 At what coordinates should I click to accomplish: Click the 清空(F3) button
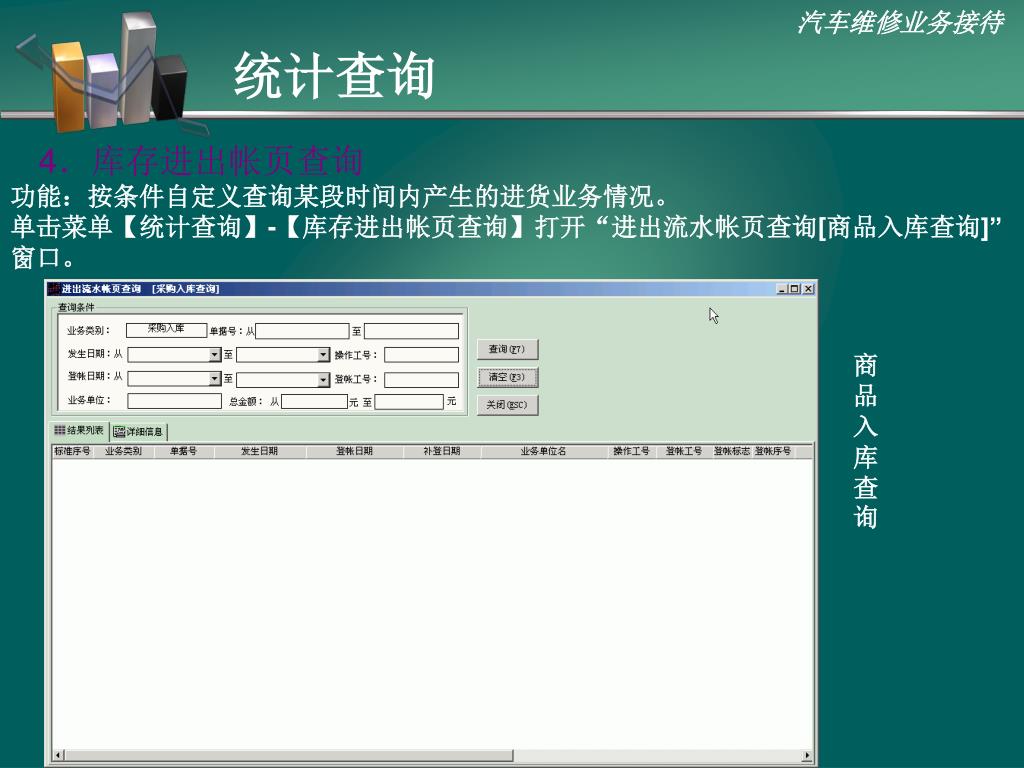pos(507,377)
